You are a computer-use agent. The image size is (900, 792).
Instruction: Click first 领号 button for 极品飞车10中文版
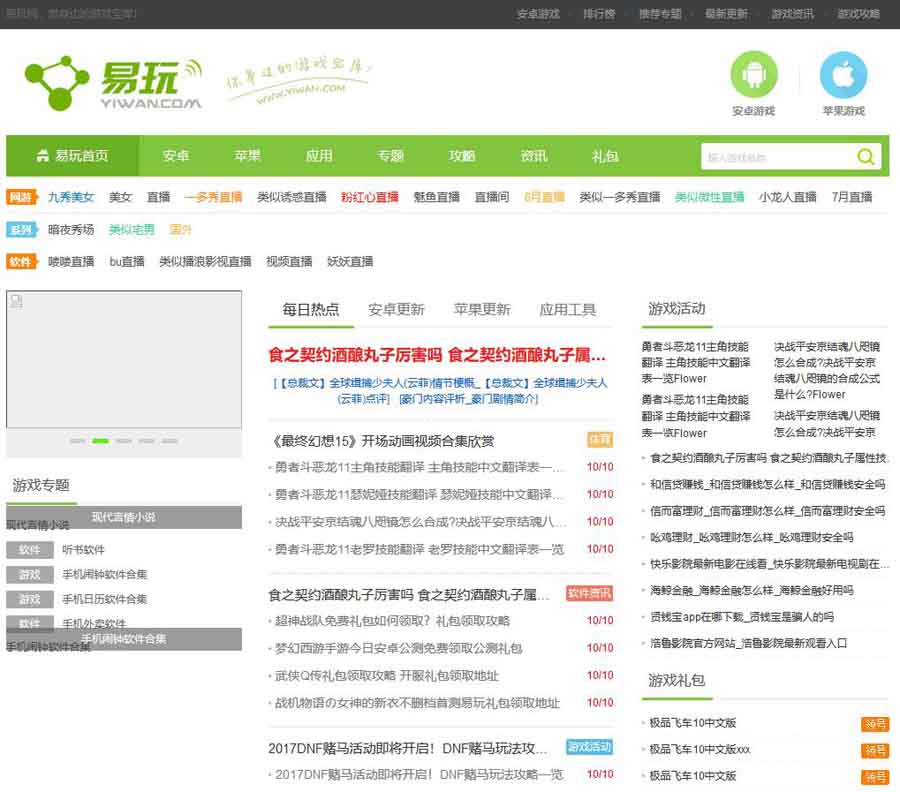[875, 724]
